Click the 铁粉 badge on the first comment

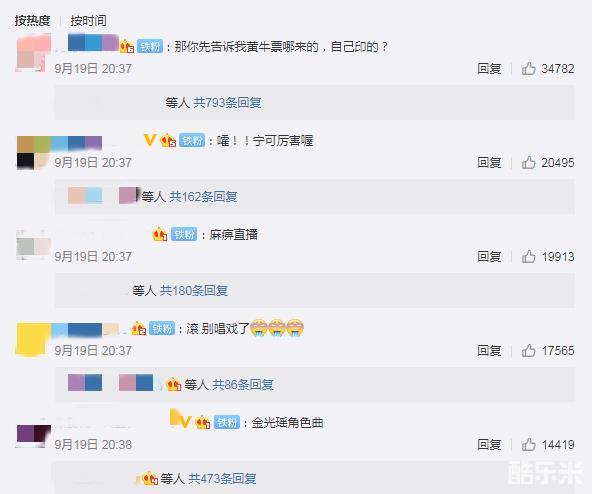point(150,46)
